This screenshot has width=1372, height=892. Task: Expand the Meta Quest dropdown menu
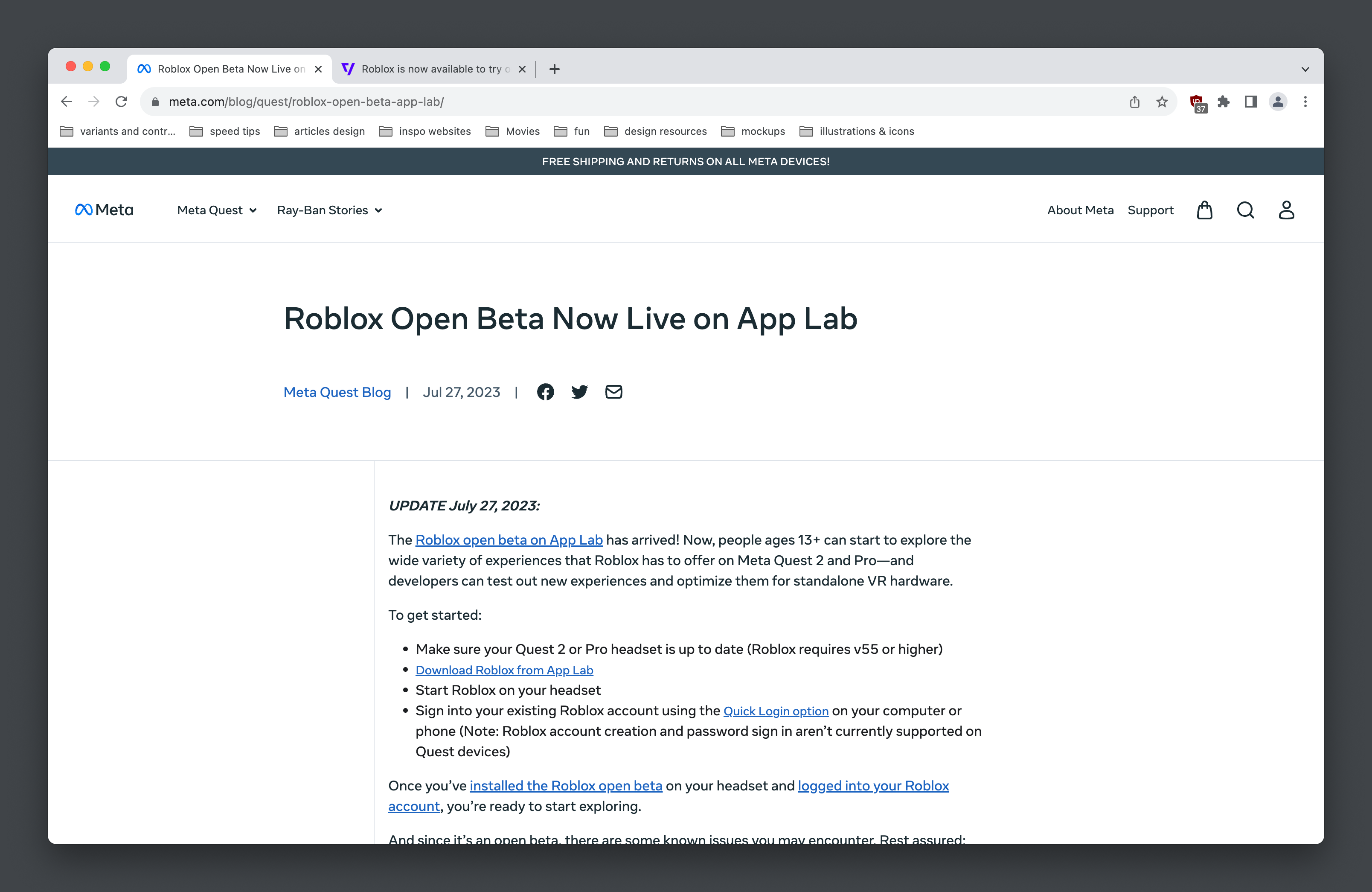[x=217, y=210]
